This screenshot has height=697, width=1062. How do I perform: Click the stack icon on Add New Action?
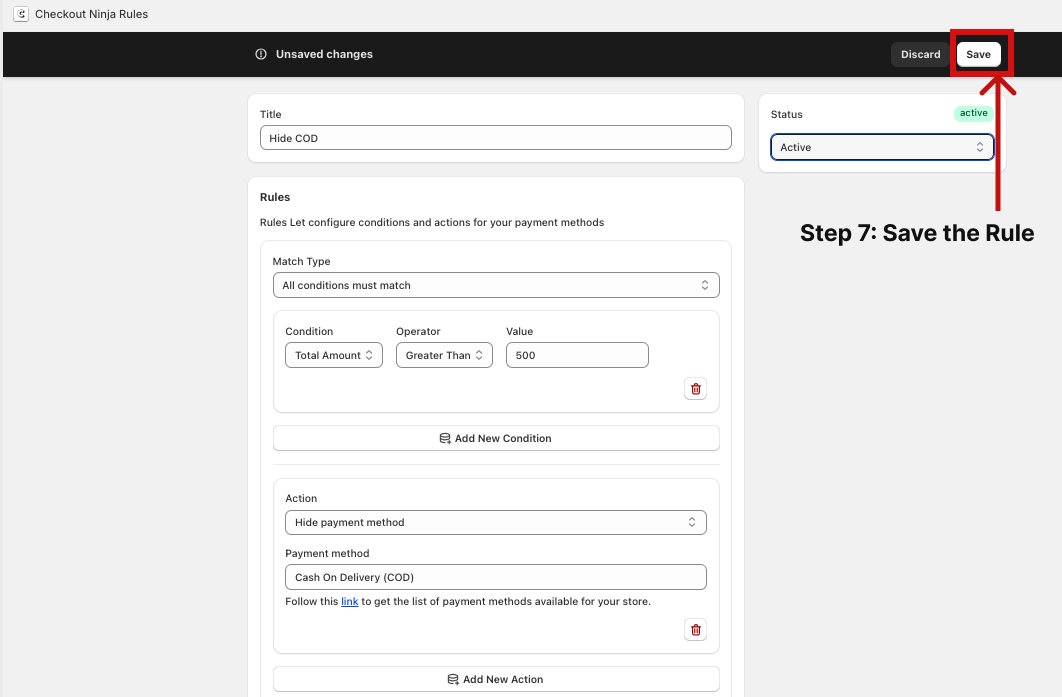pos(453,680)
